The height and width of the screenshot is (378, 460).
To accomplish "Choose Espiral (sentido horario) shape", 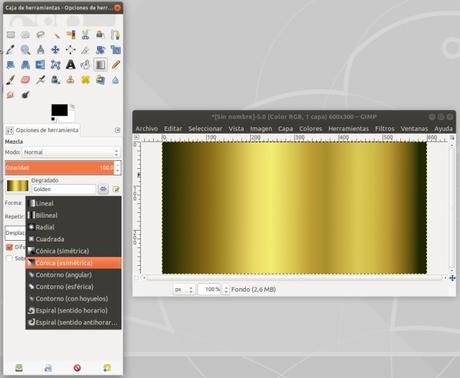I will [x=73, y=311].
